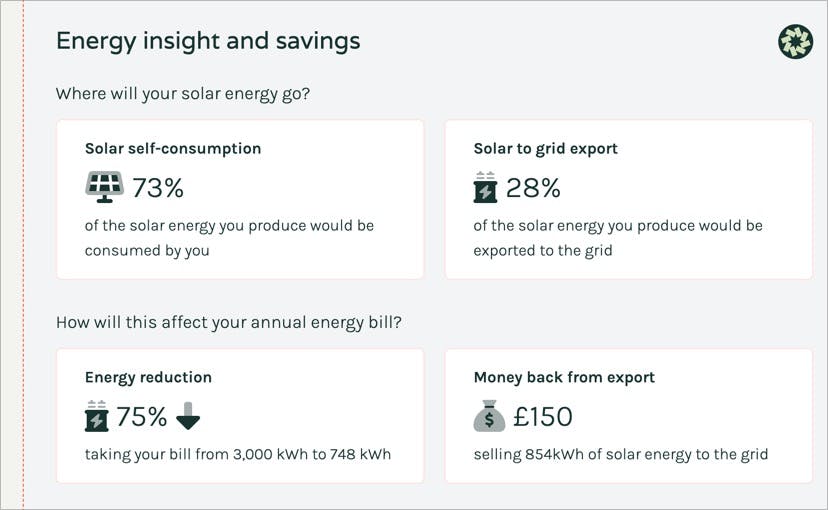Click the 75% energy reduction figure

click(x=142, y=417)
